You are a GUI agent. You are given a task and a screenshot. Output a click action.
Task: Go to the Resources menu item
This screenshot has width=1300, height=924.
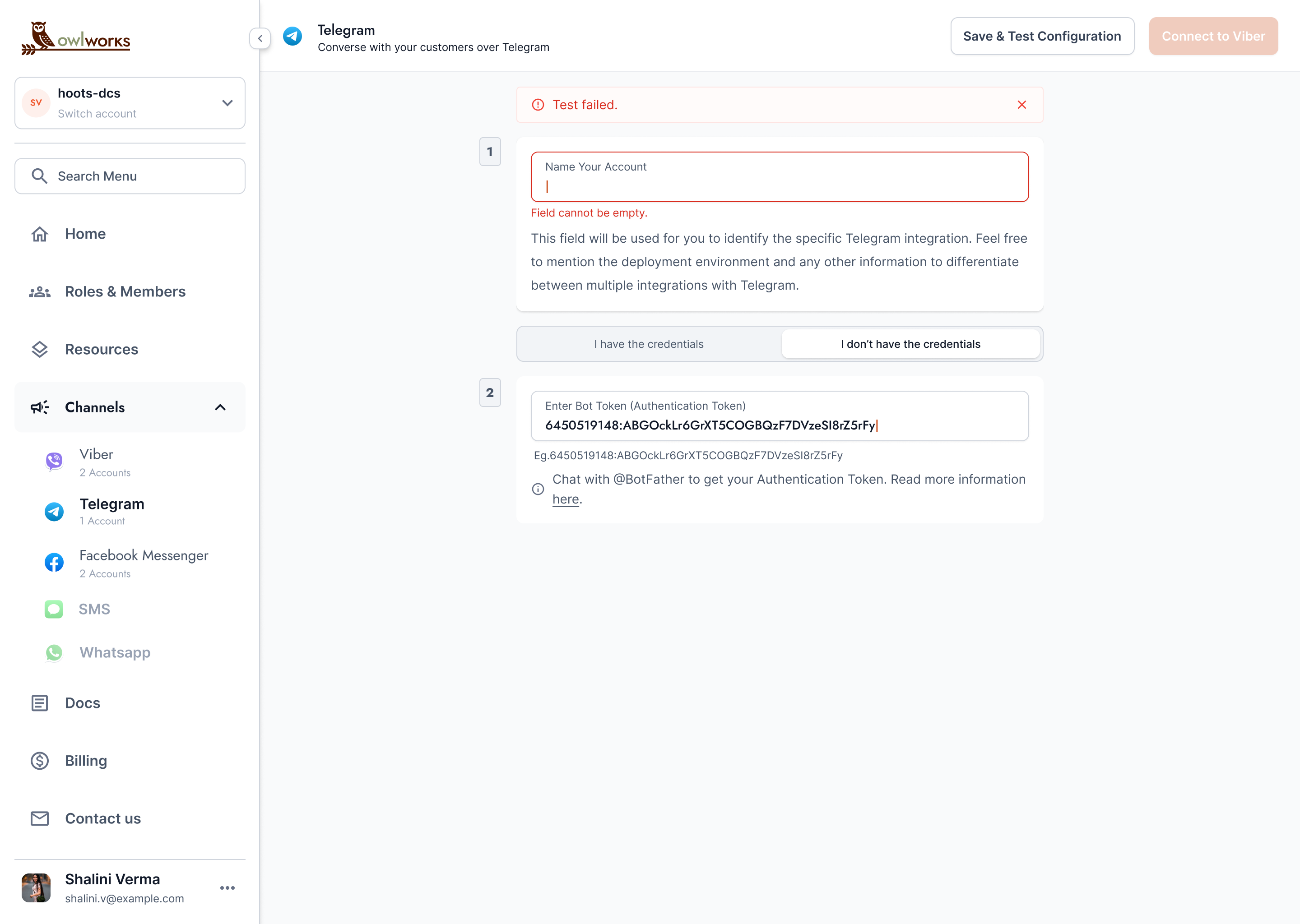101,349
